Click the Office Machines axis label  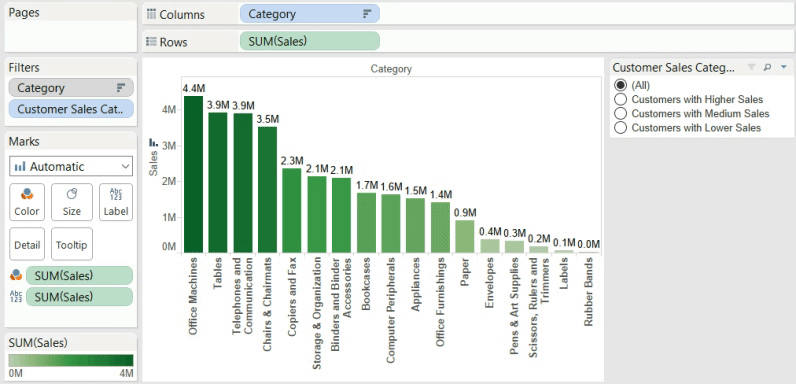tap(193, 296)
